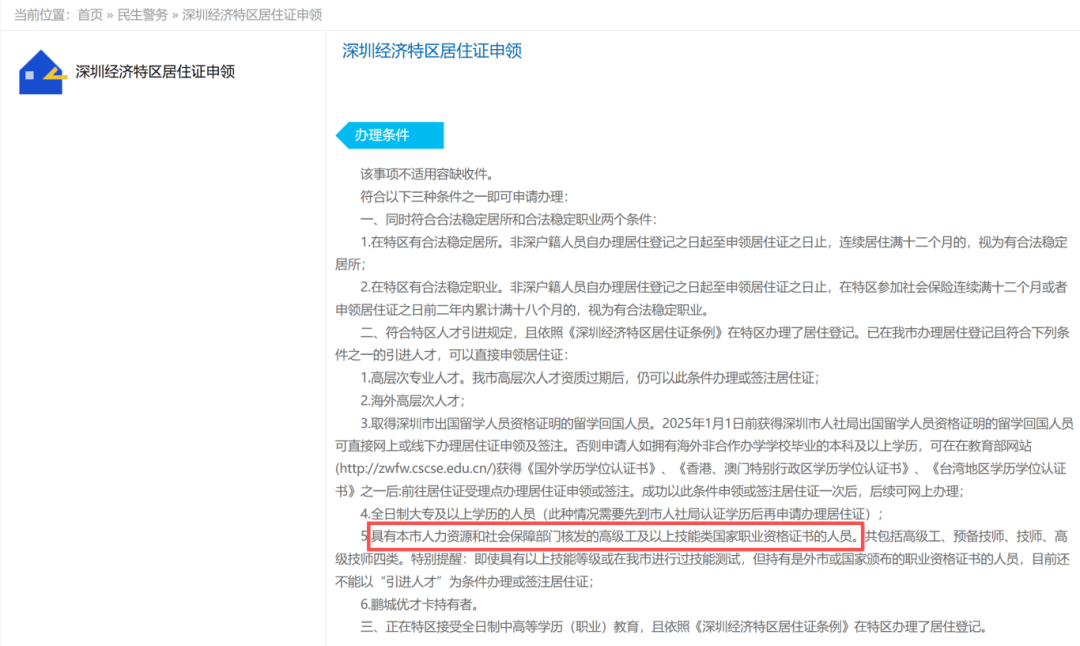Click the line 符合以下三种条件之一即可申请办理

pyautogui.click(x=463, y=196)
